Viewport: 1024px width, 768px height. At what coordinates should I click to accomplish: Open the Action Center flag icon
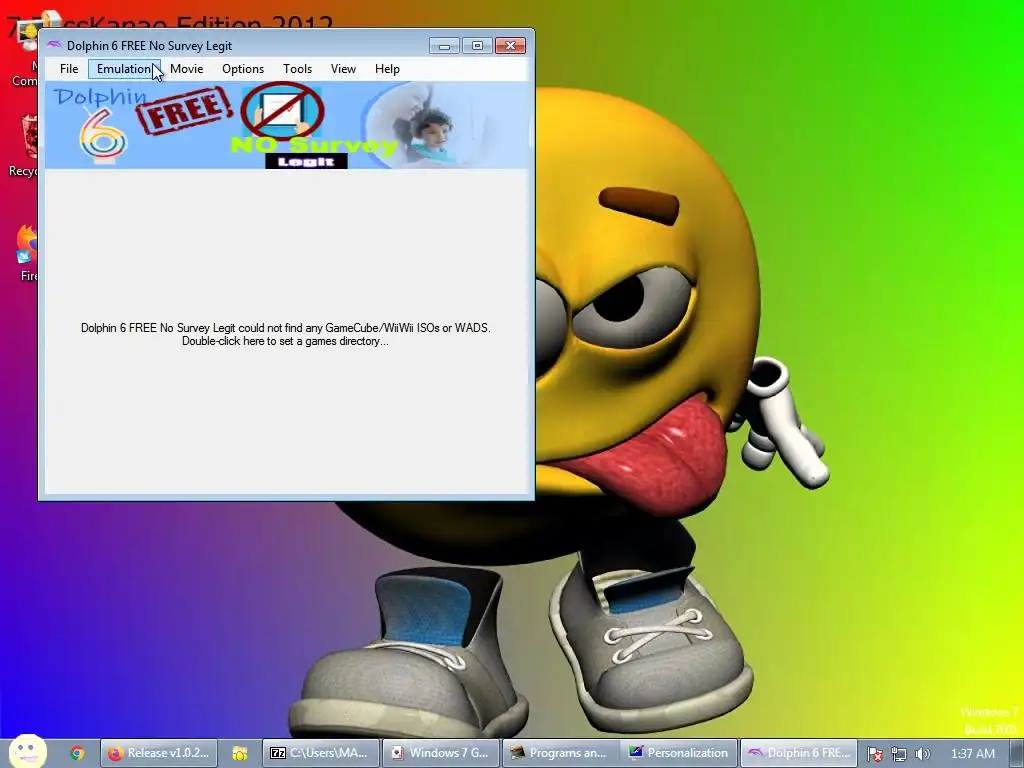875,754
